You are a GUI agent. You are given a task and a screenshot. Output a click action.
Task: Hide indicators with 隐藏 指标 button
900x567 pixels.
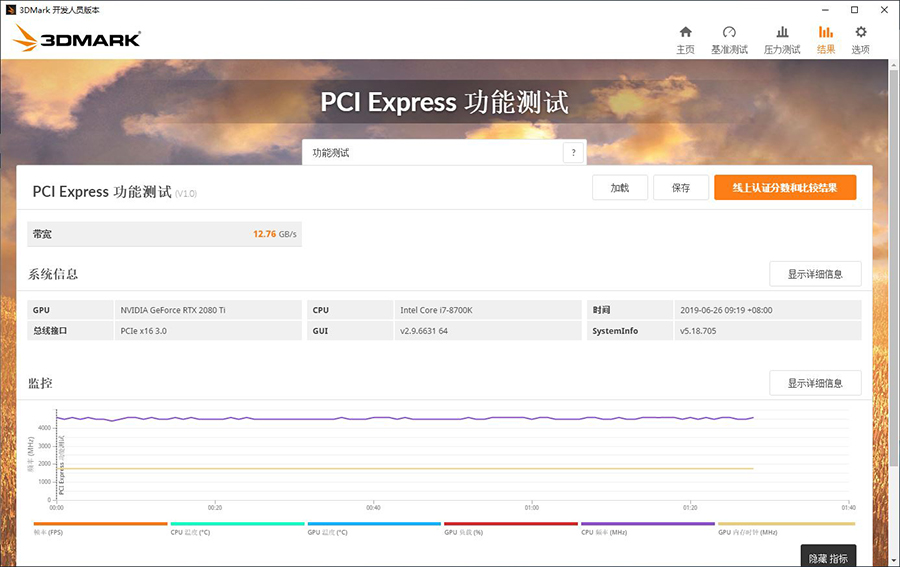pos(829,557)
